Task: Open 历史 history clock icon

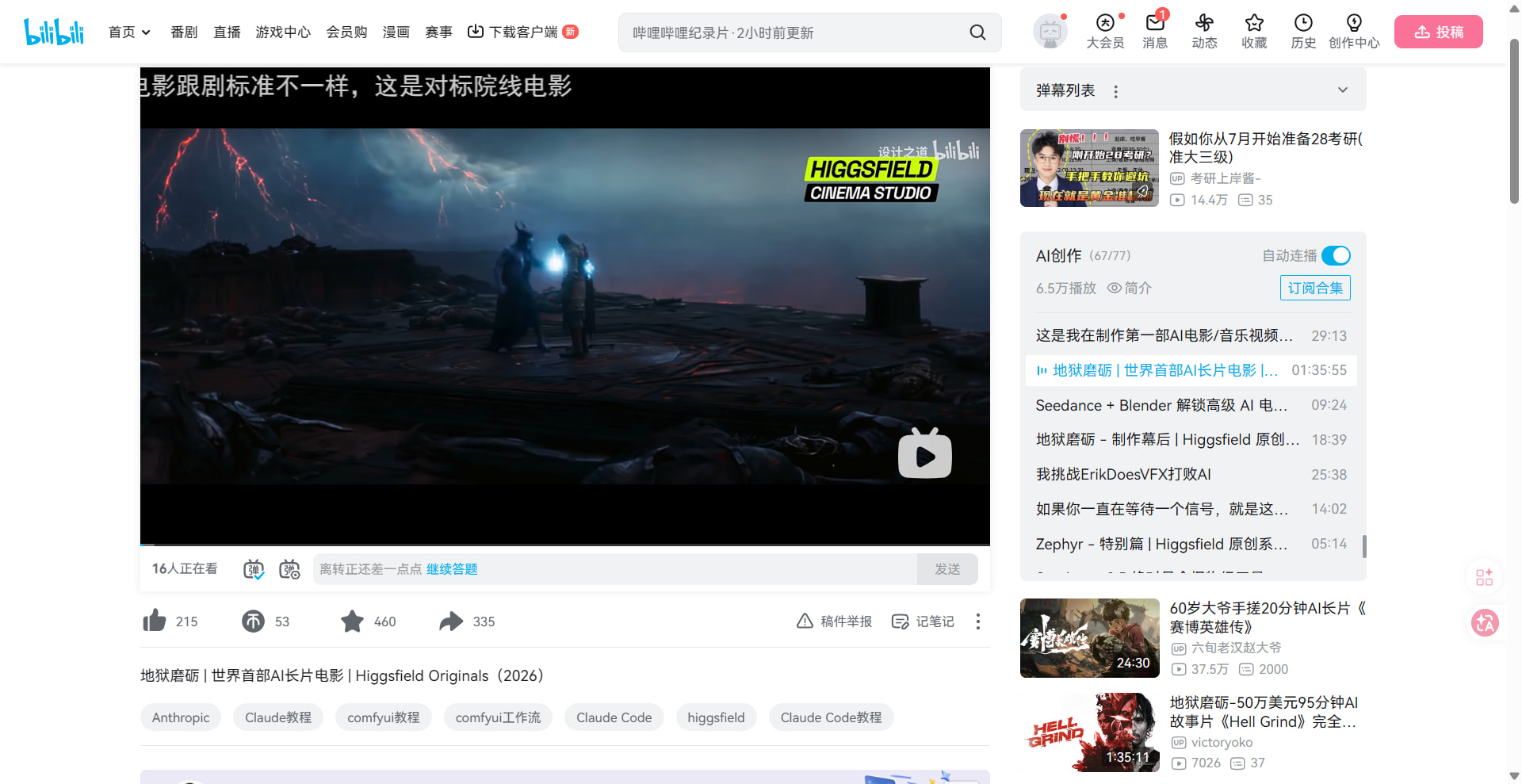Action: coord(1303,22)
